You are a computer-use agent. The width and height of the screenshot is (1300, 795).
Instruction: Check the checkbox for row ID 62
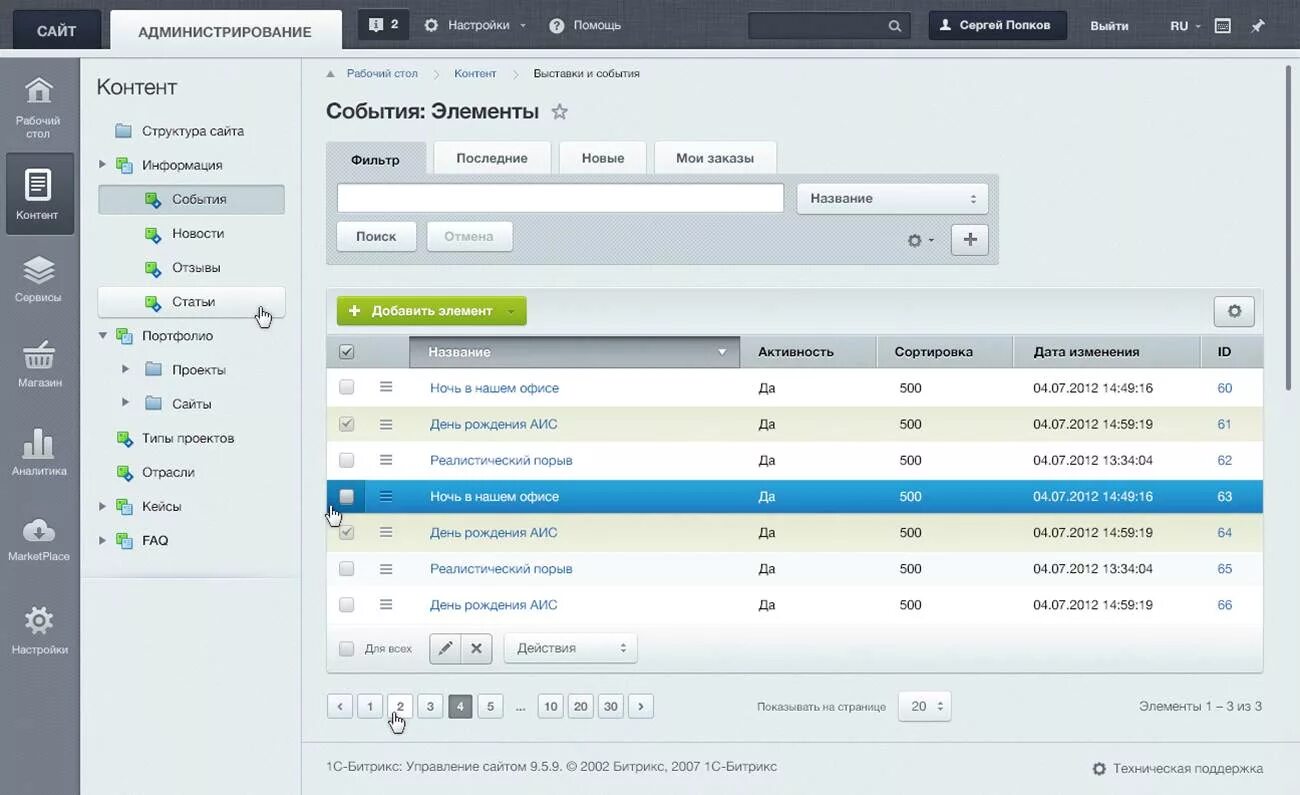point(347,460)
